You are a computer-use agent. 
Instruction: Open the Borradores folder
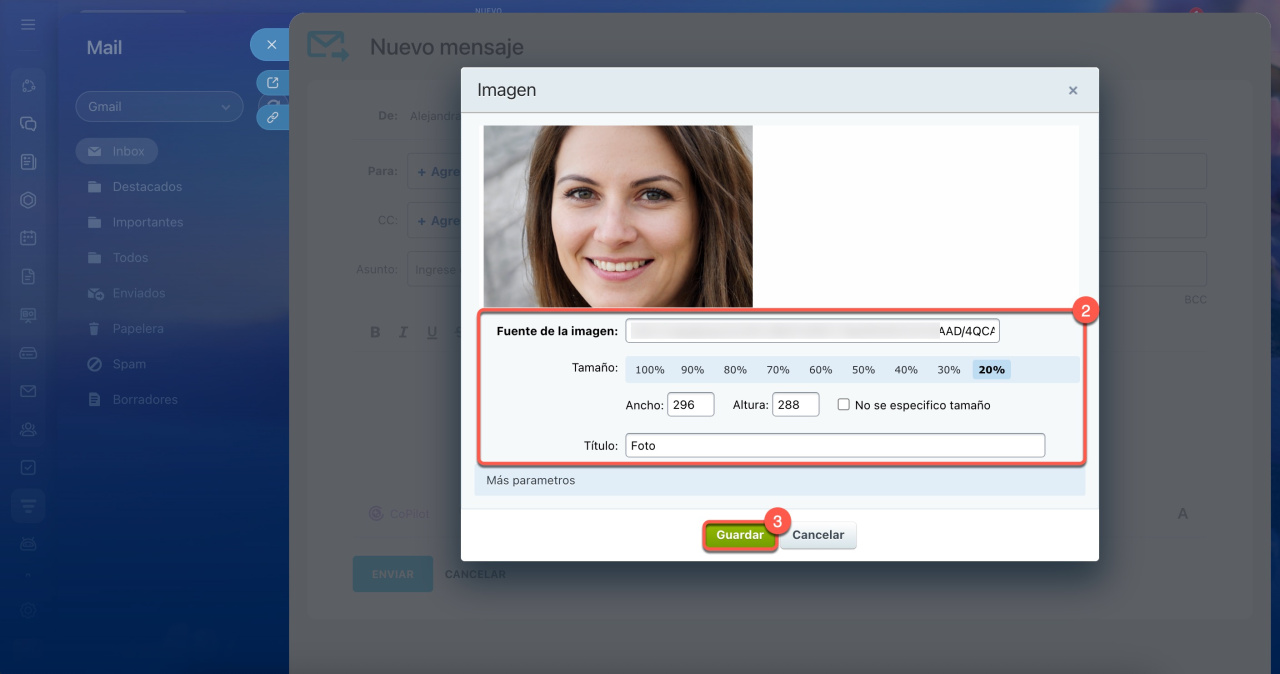(144, 400)
